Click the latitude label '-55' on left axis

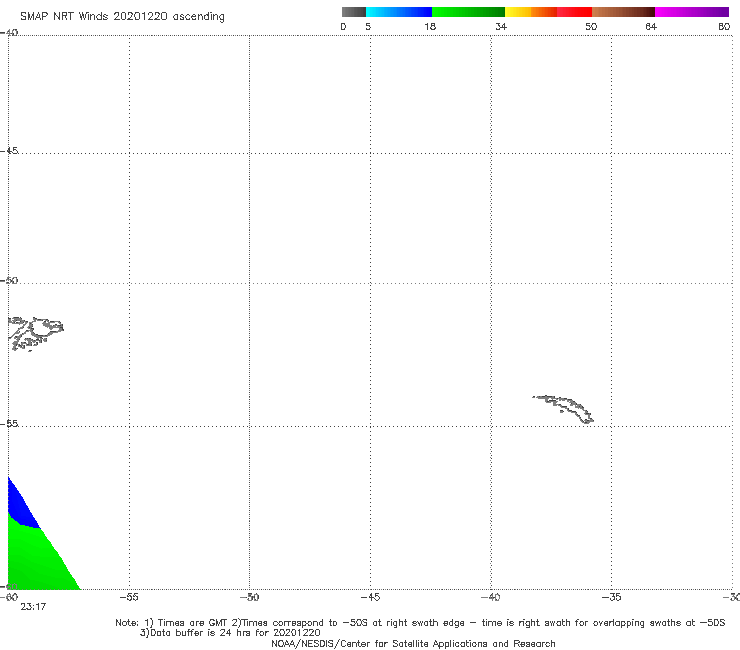(x=9, y=423)
